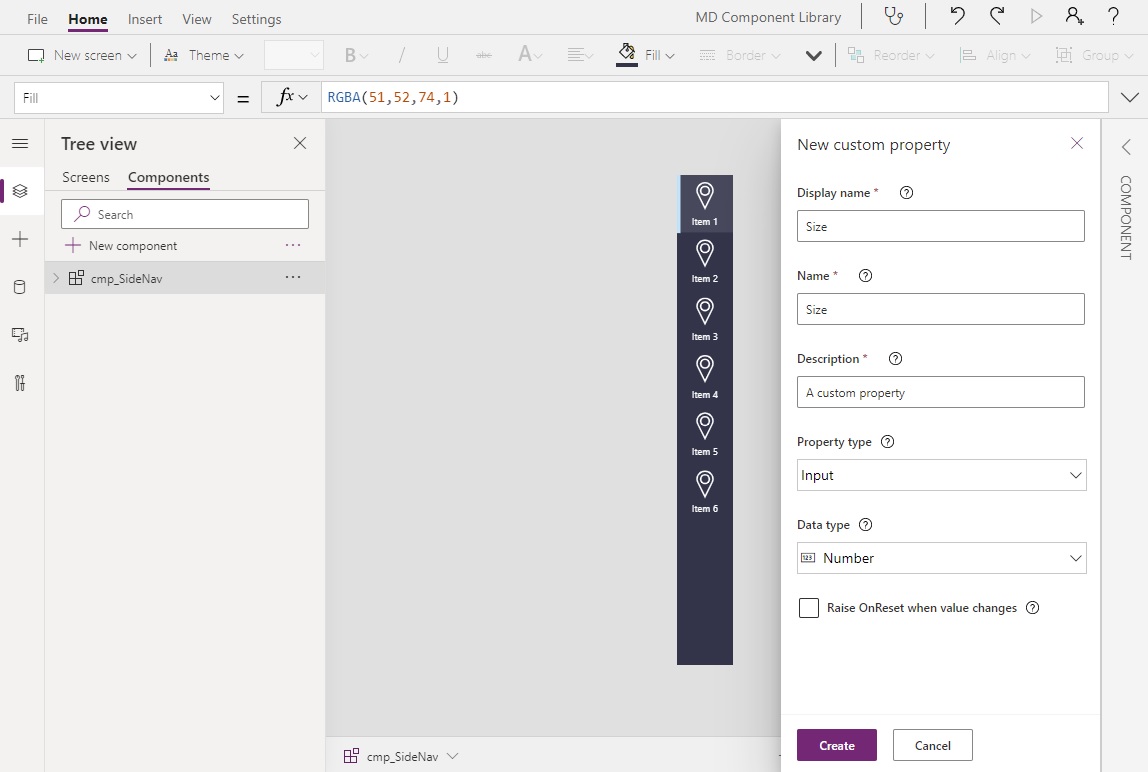The height and width of the screenshot is (772, 1148).
Task: Click the Create button
Action: [x=836, y=745]
